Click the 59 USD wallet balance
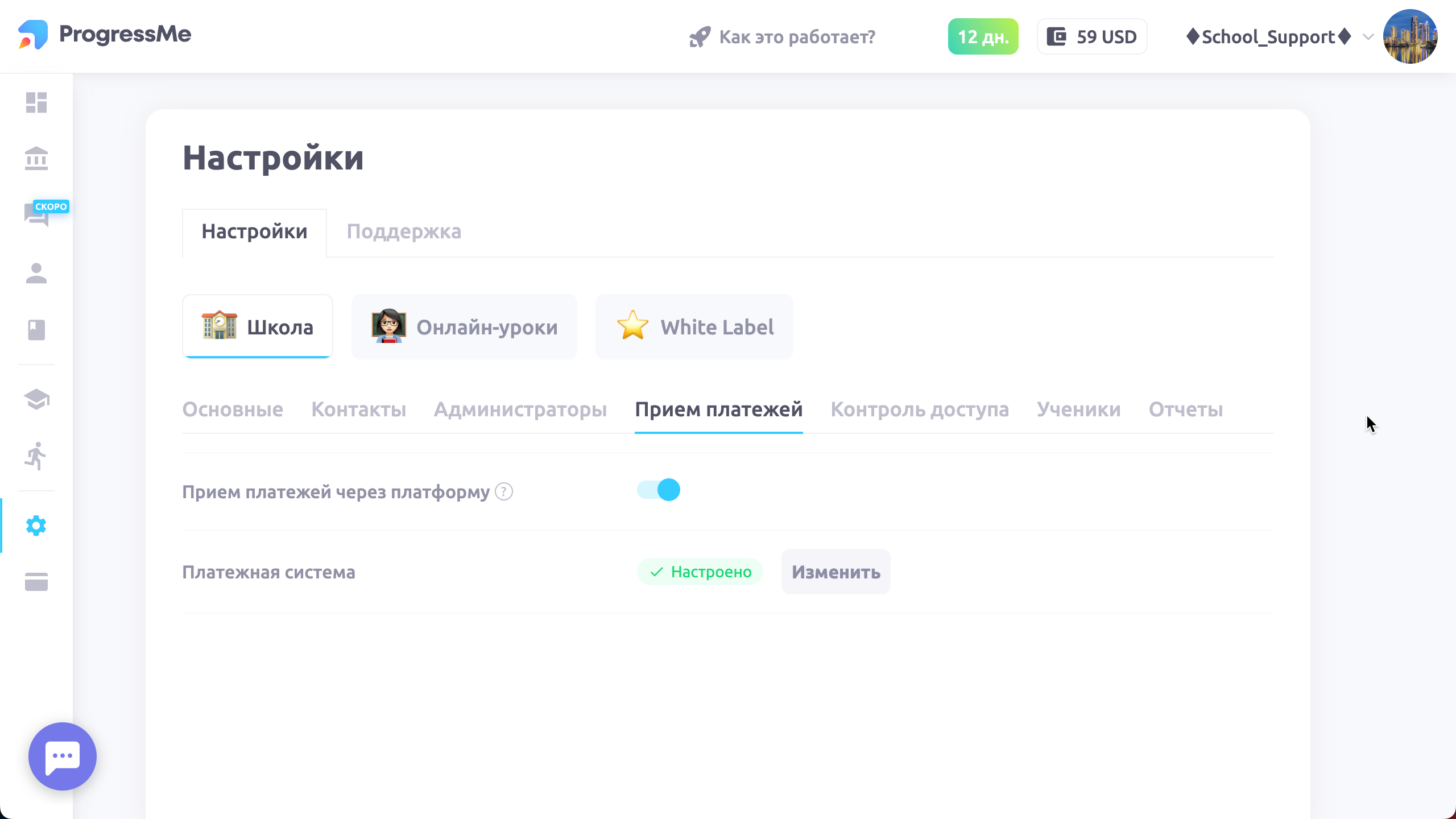This screenshot has width=1456, height=819. pyautogui.click(x=1091, y=37)
